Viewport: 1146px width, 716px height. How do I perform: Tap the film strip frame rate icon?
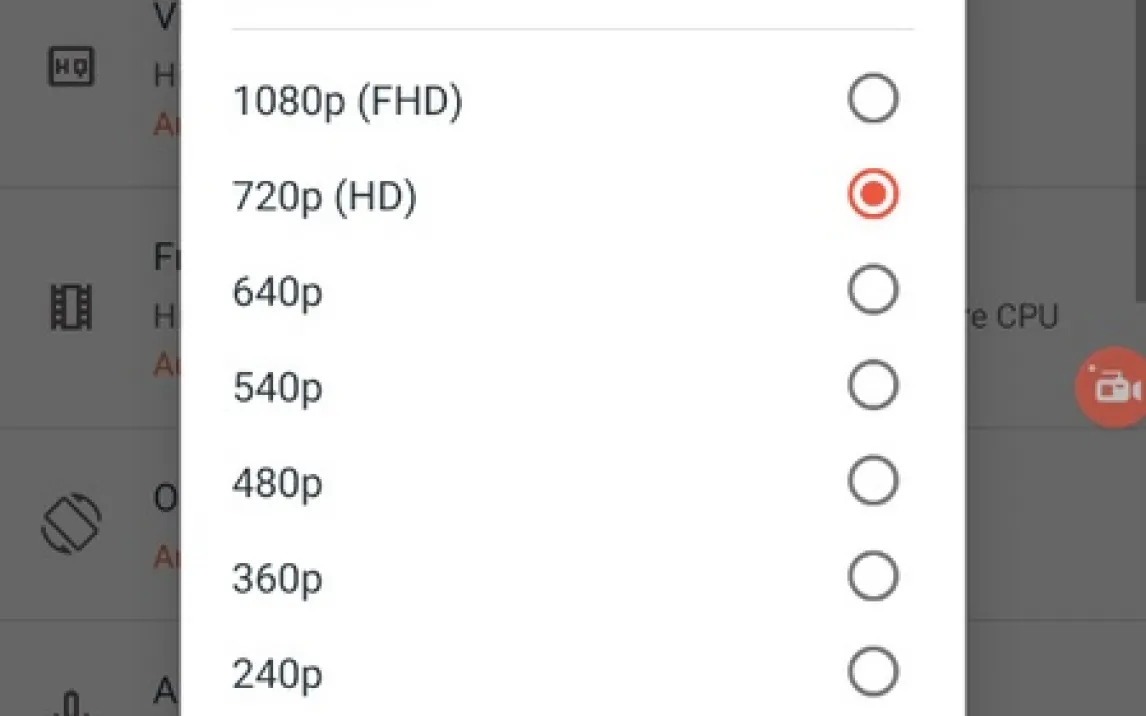[x=71, y=307]
